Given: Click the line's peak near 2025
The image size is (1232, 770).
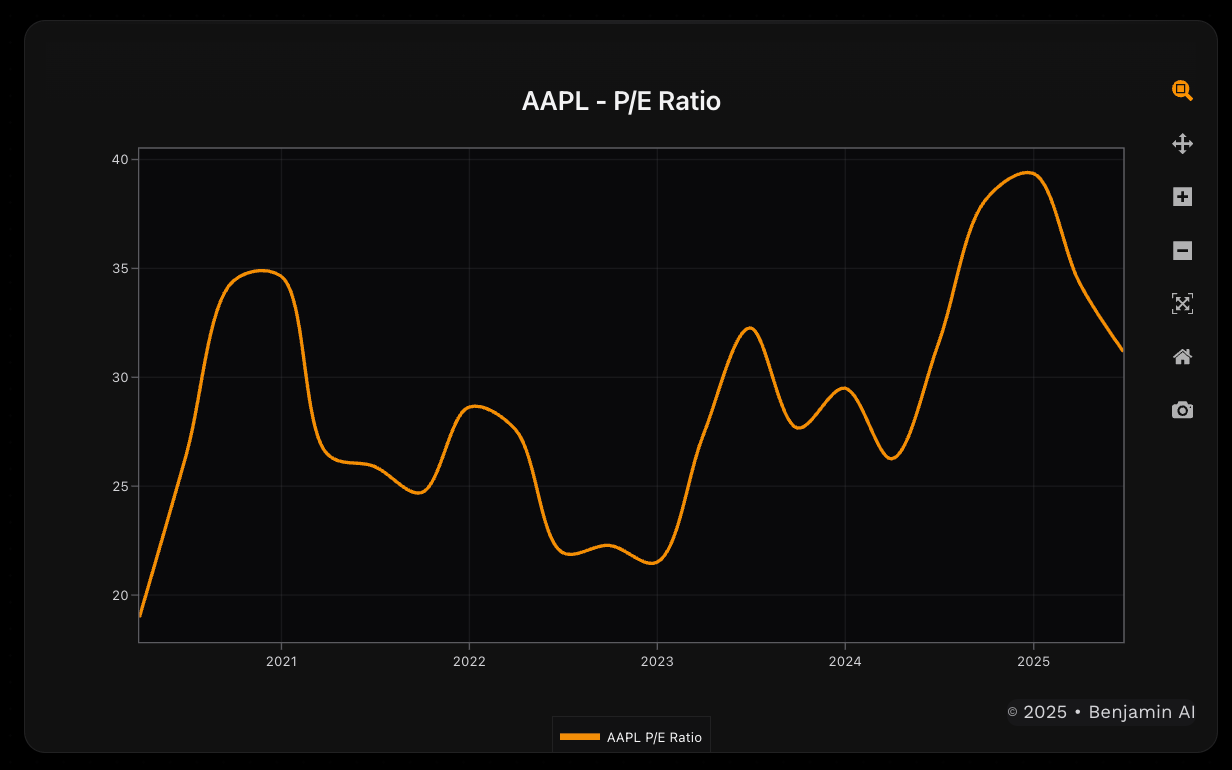Looking at the screenshot, I should pyautogui.click(x=1029, y=173).
